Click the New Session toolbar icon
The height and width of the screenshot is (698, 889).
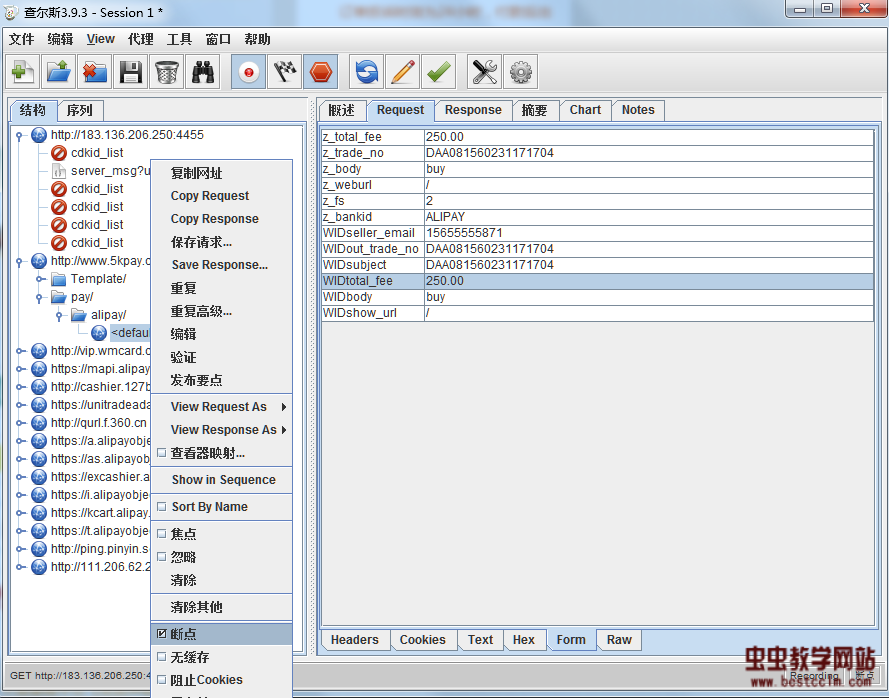tap(23, 72)
